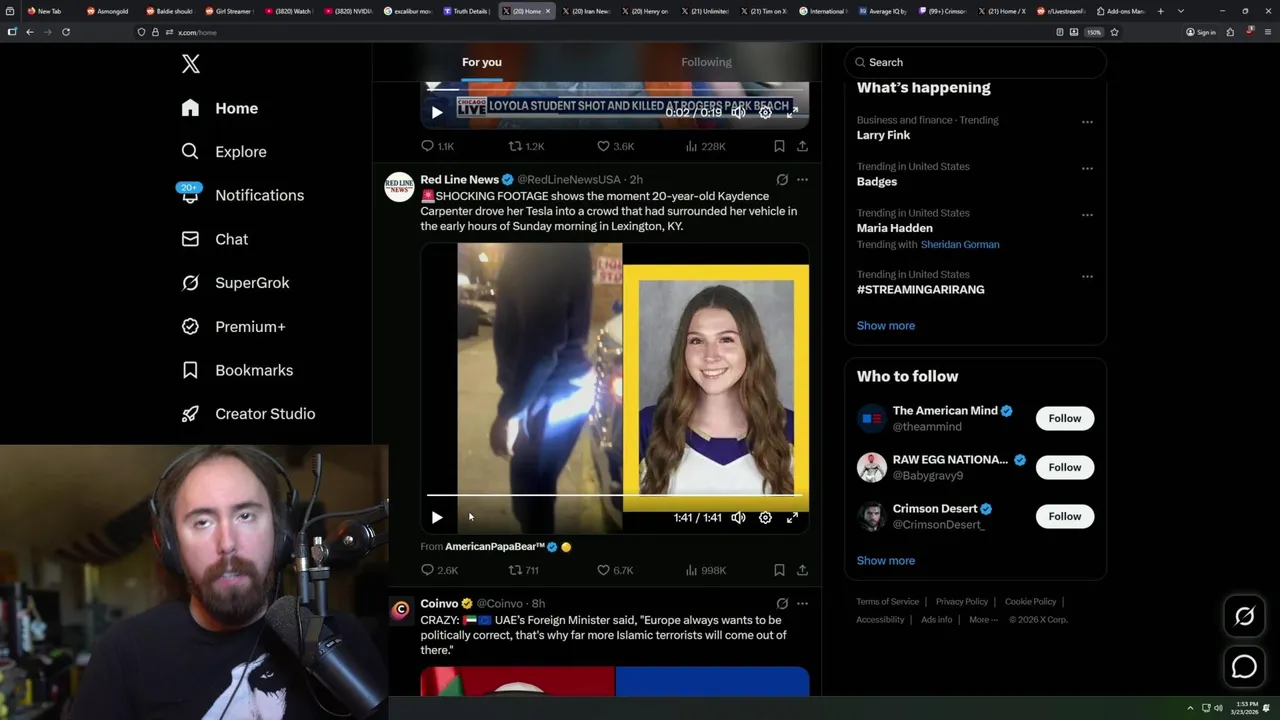Open the Sheridan Gorman trending link

960,244
